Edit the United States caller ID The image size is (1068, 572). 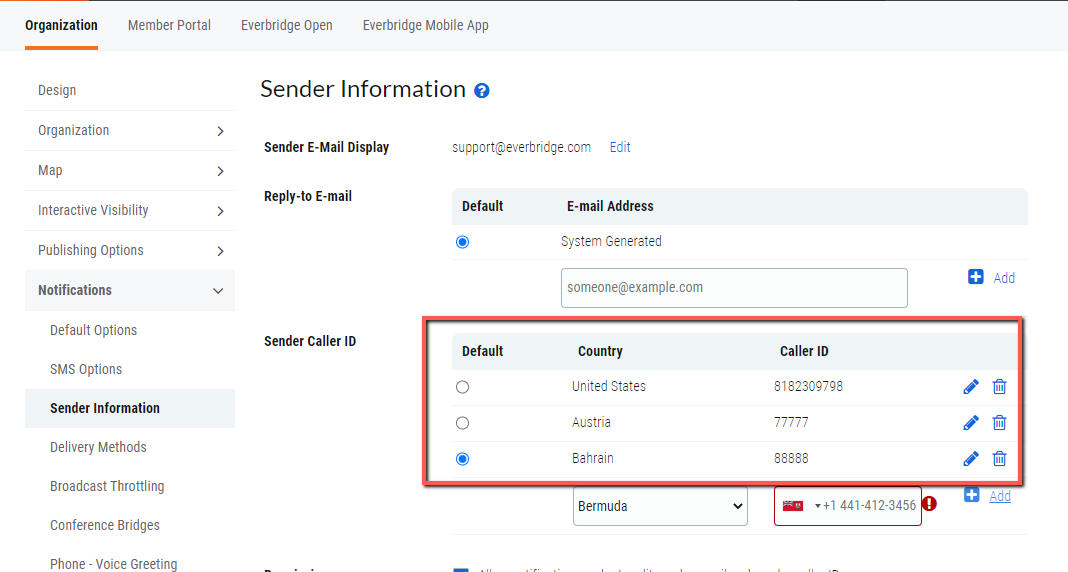970,387
